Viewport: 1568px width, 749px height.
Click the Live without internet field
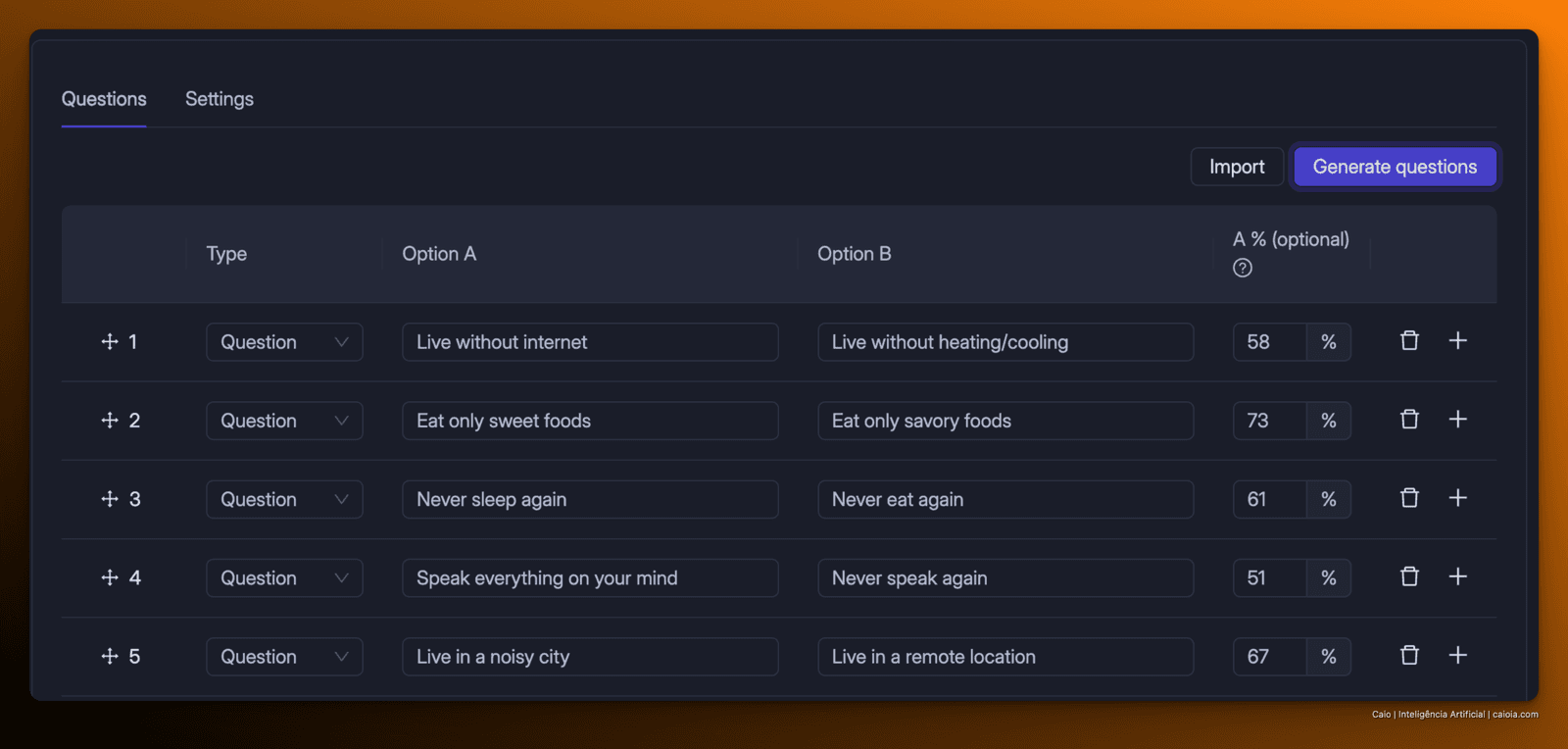590,342
